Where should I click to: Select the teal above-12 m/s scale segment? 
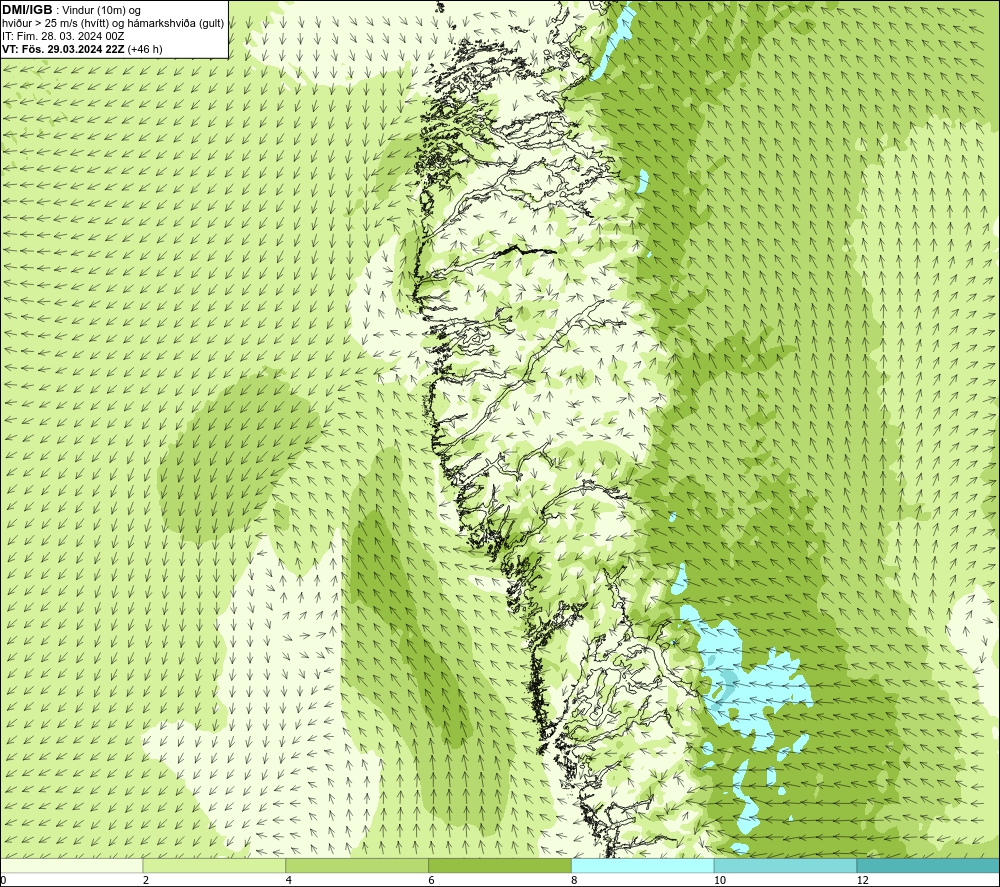(928, 865)
